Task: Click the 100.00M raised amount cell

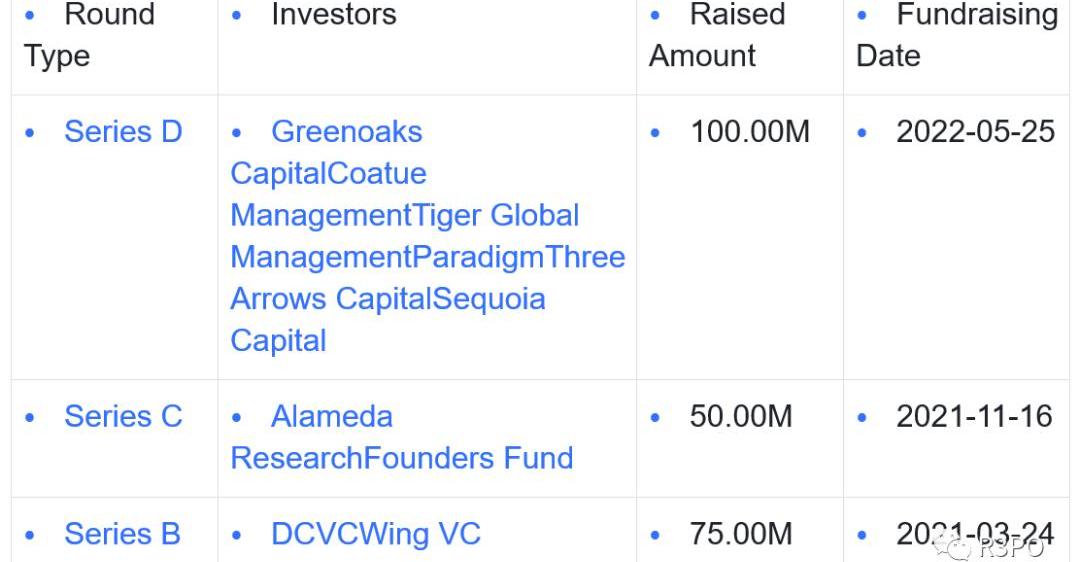Action: (x=749, y=132)
